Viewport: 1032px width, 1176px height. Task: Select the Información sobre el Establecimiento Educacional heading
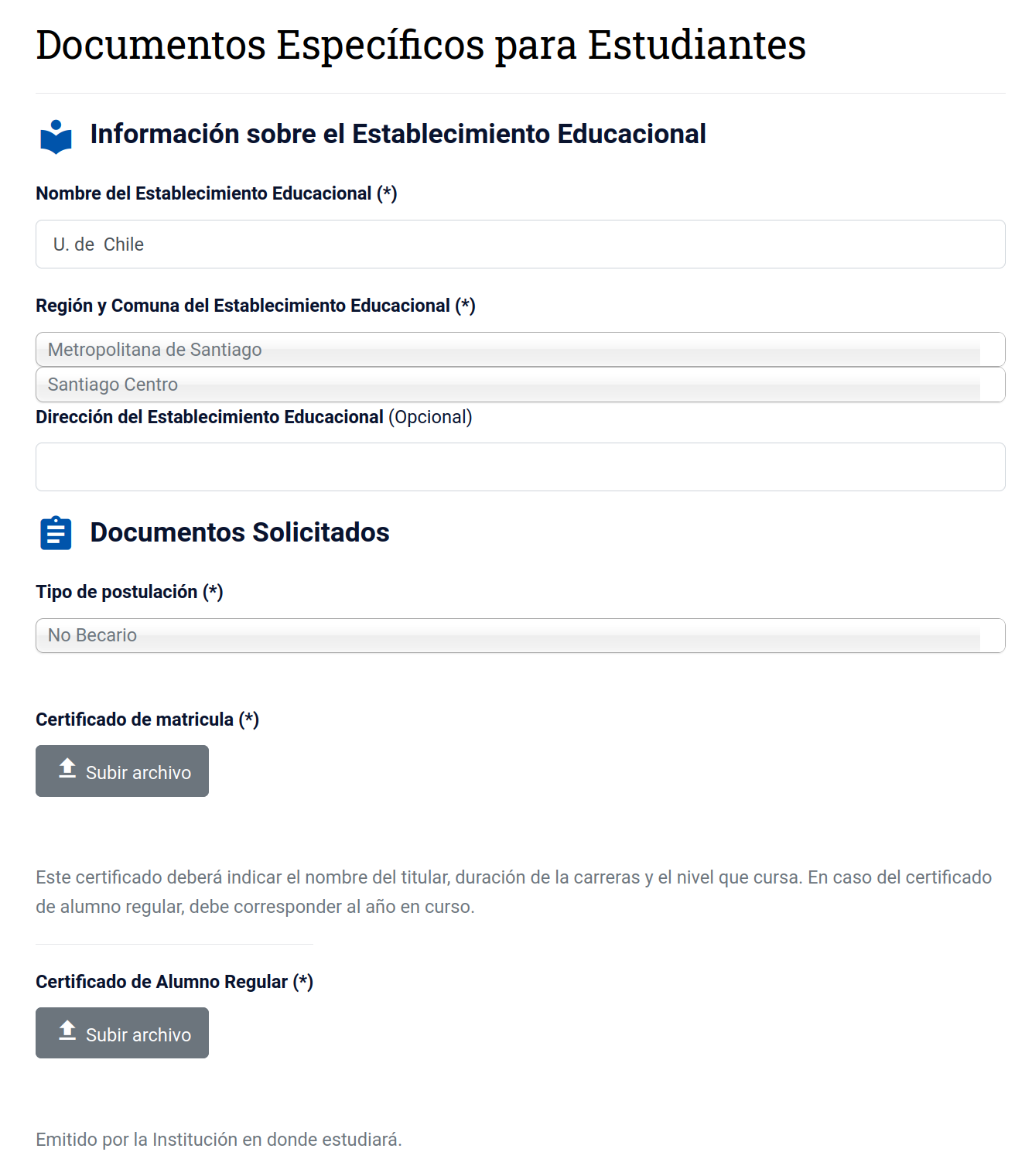tap(398, 134)
